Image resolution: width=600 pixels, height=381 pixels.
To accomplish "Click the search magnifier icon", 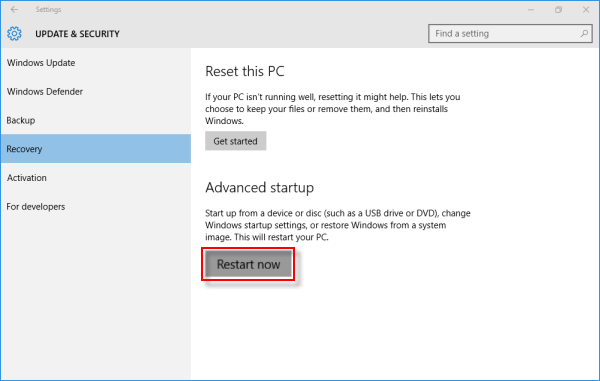I will click(x=584, y=34).
